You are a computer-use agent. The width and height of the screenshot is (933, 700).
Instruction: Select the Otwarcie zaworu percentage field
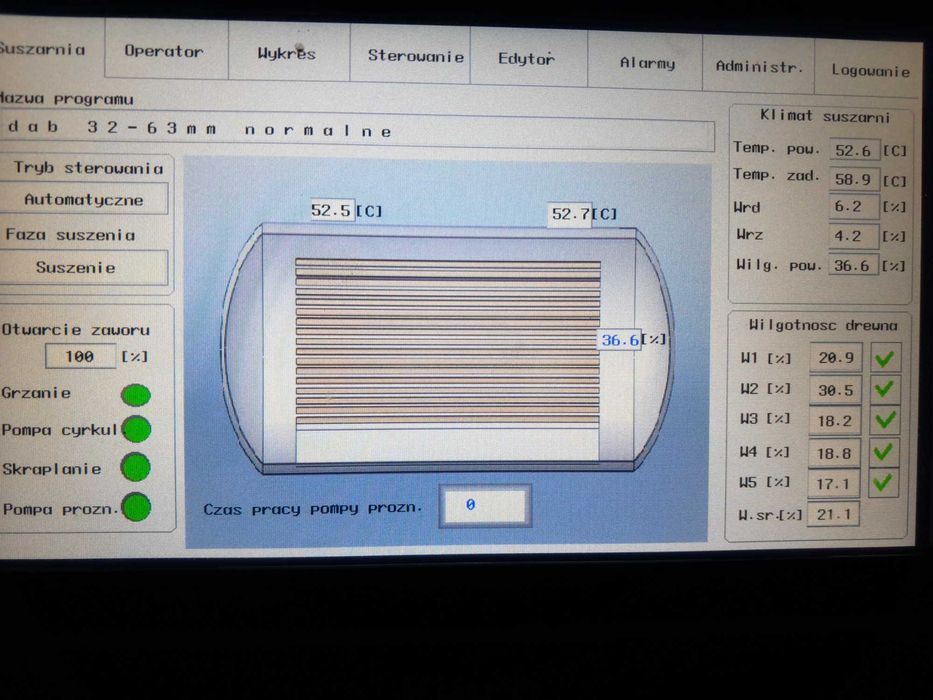[x=80, y=356]
